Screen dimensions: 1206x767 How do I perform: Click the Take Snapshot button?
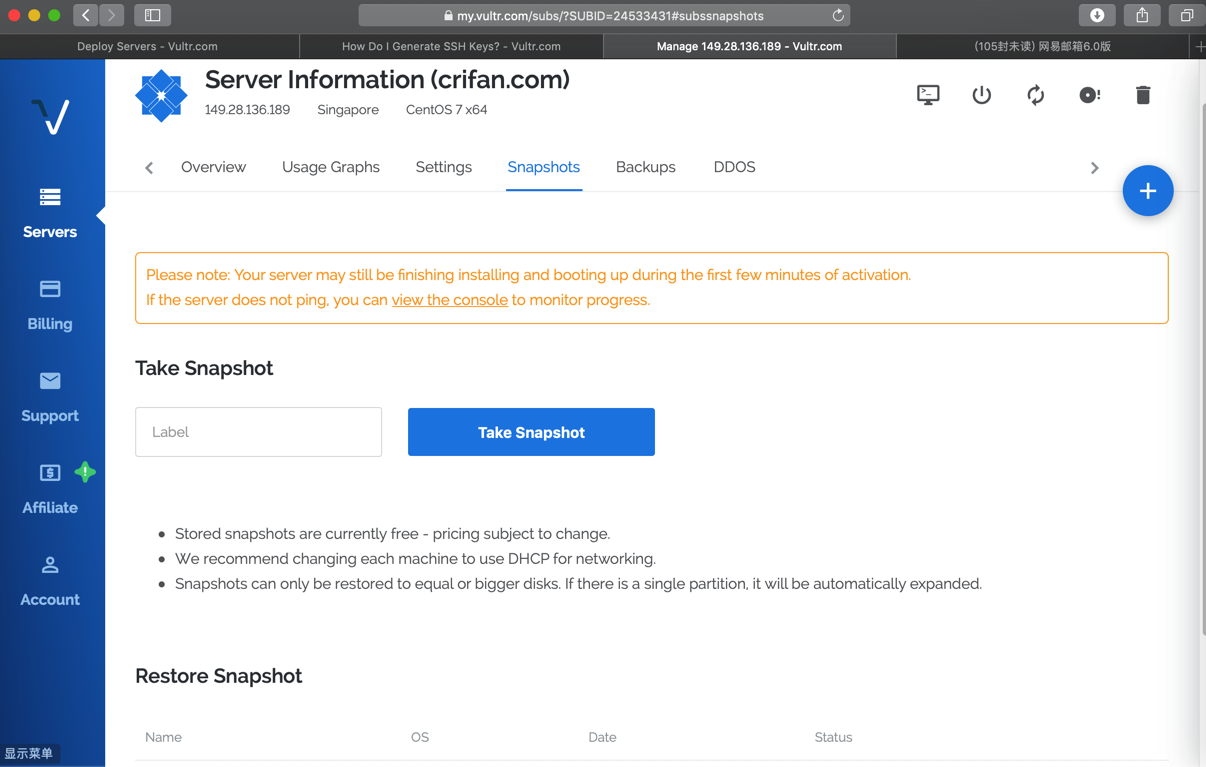click(x=531, y=432)
